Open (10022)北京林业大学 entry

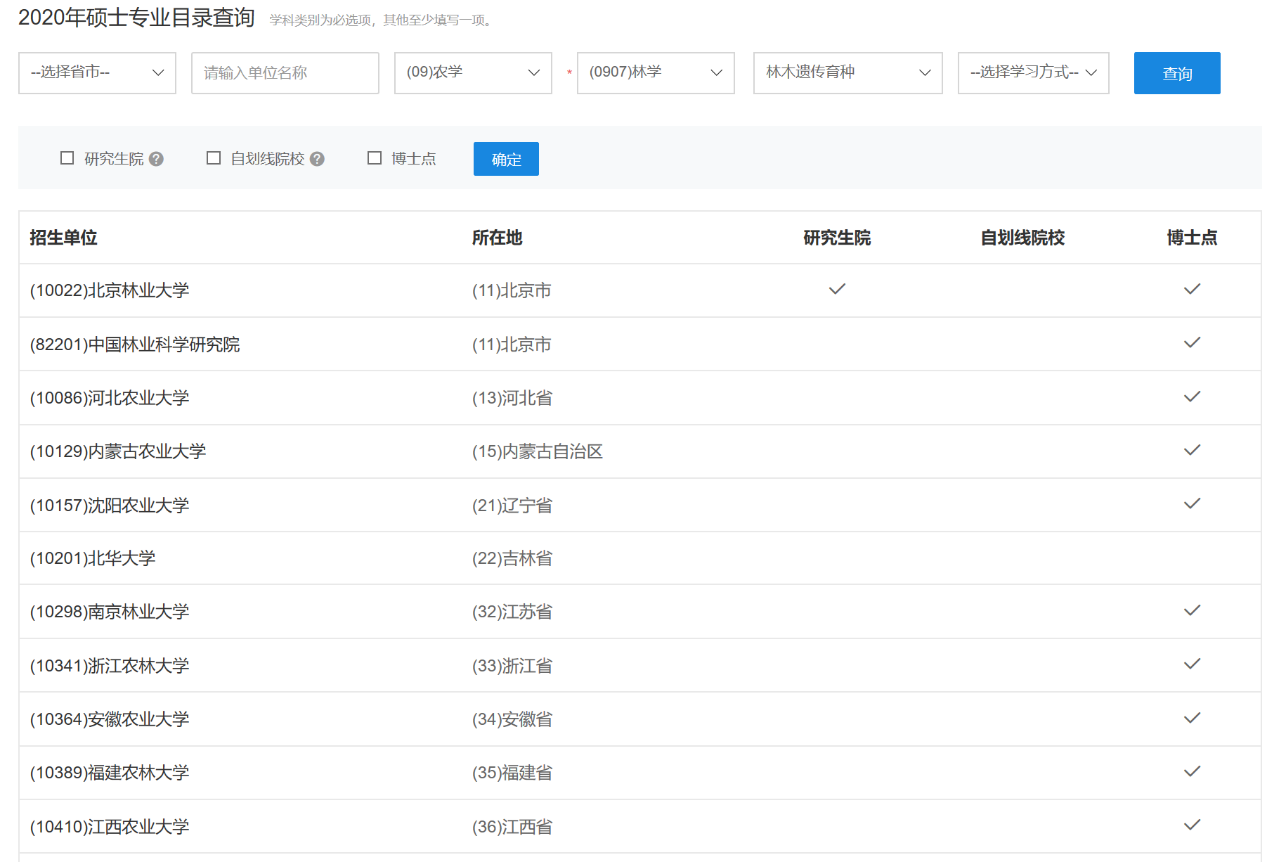(110, 291)
